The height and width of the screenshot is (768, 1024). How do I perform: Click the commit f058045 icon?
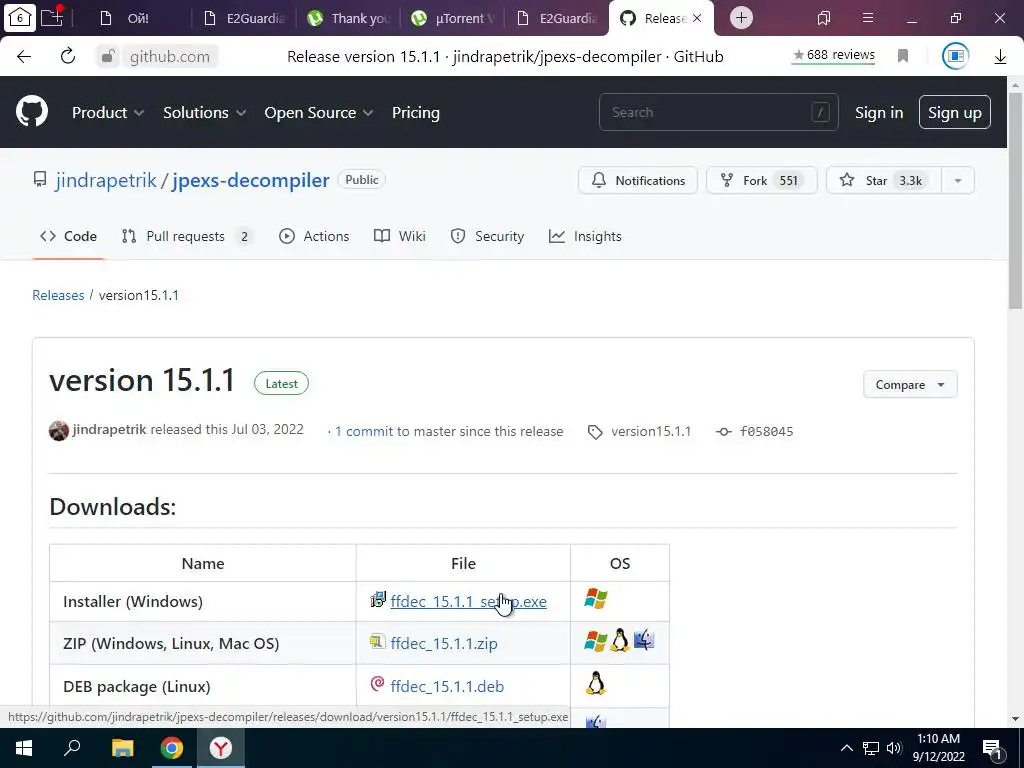pyautogui.click(x=724, y=432)
